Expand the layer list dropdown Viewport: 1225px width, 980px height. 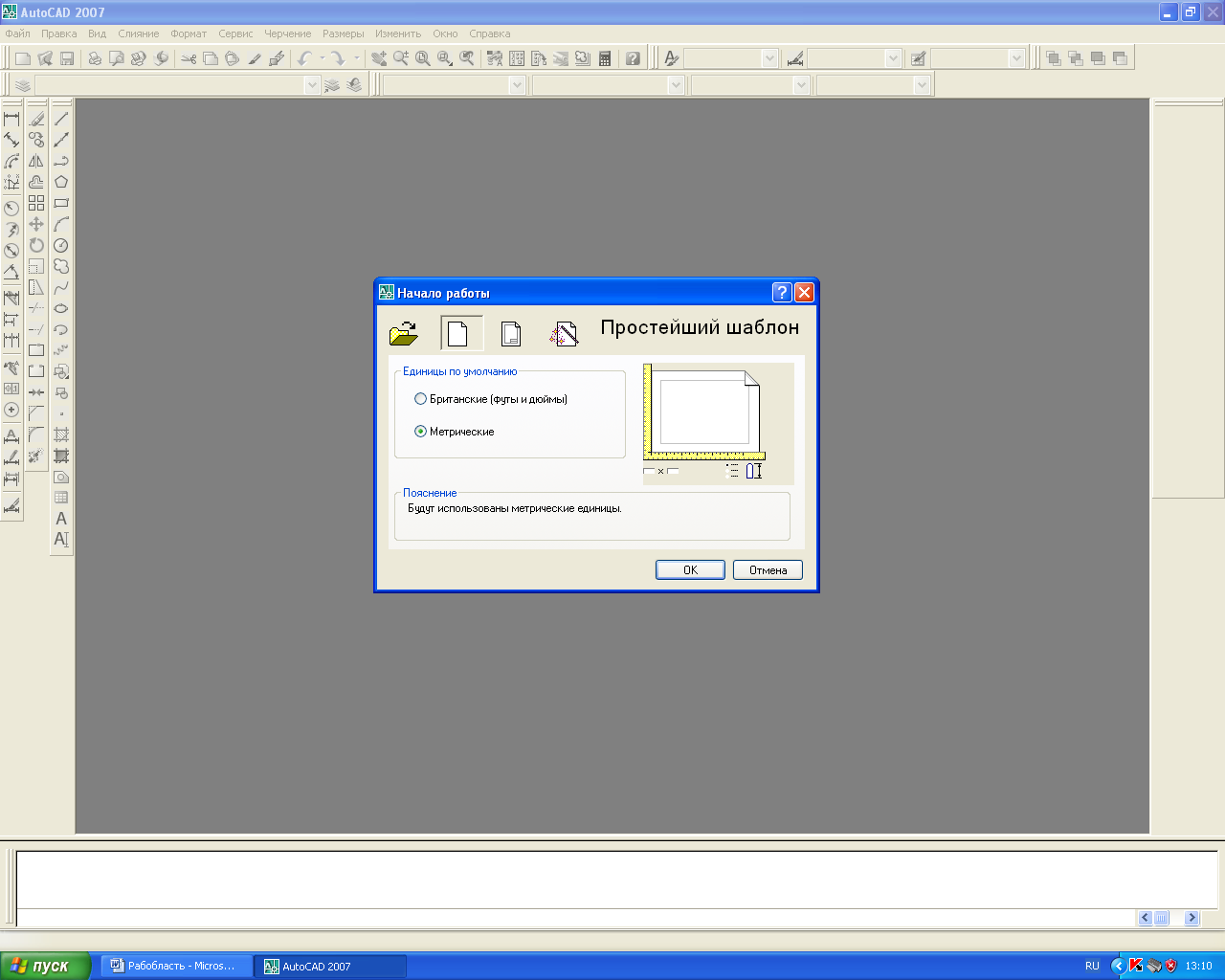tap(311, 85)
